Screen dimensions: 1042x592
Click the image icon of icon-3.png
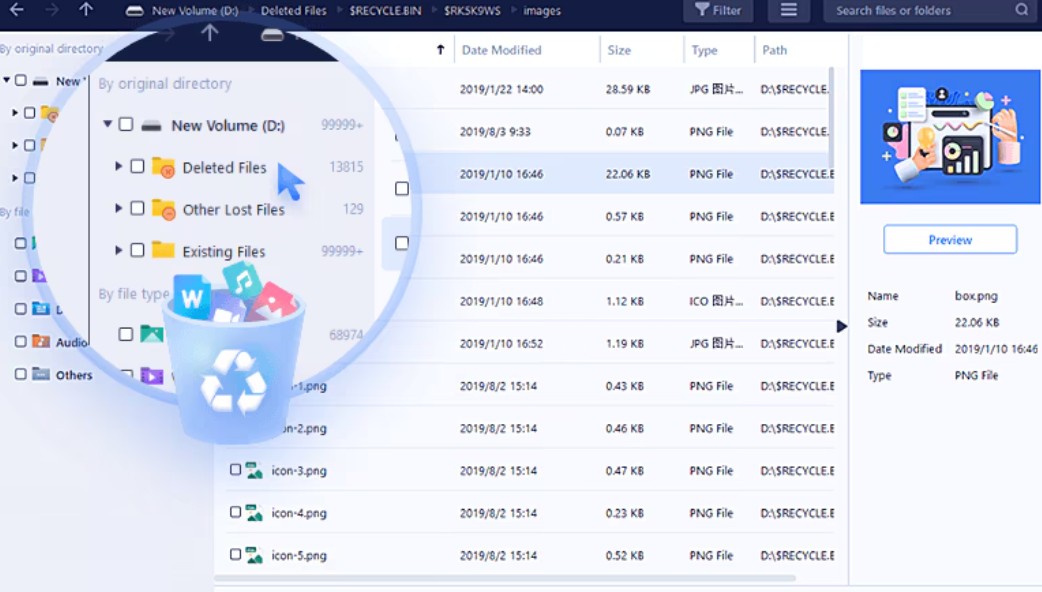(x=254, y=470)
